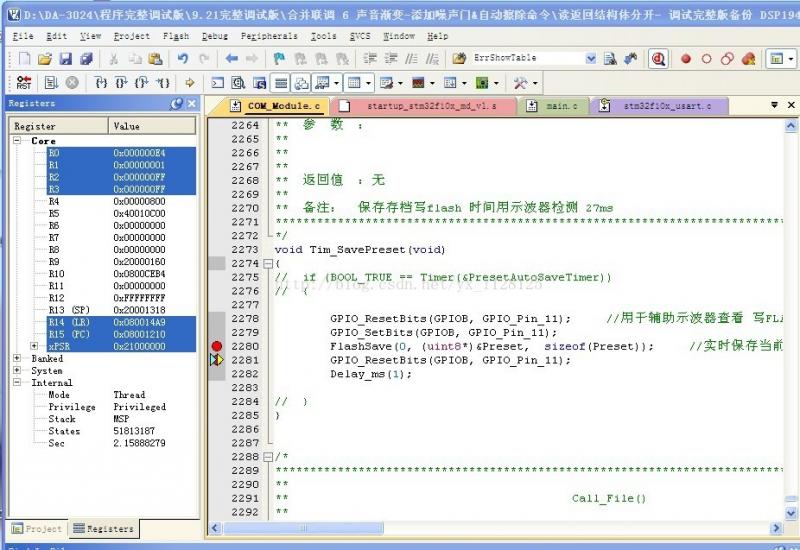
Task: Save all files icon
Action: pyautogui.click(x=86, y=59)
